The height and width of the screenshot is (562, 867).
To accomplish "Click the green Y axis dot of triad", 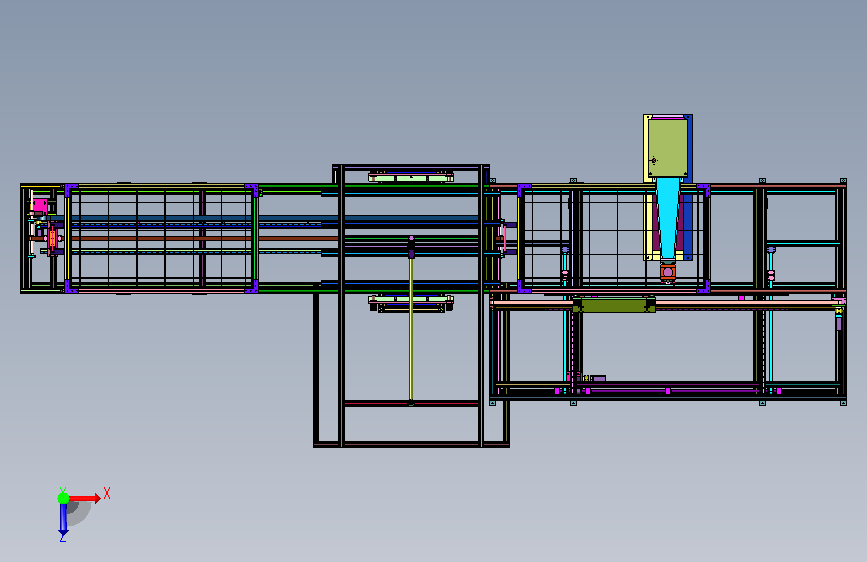I will click(x=64, y=498).
